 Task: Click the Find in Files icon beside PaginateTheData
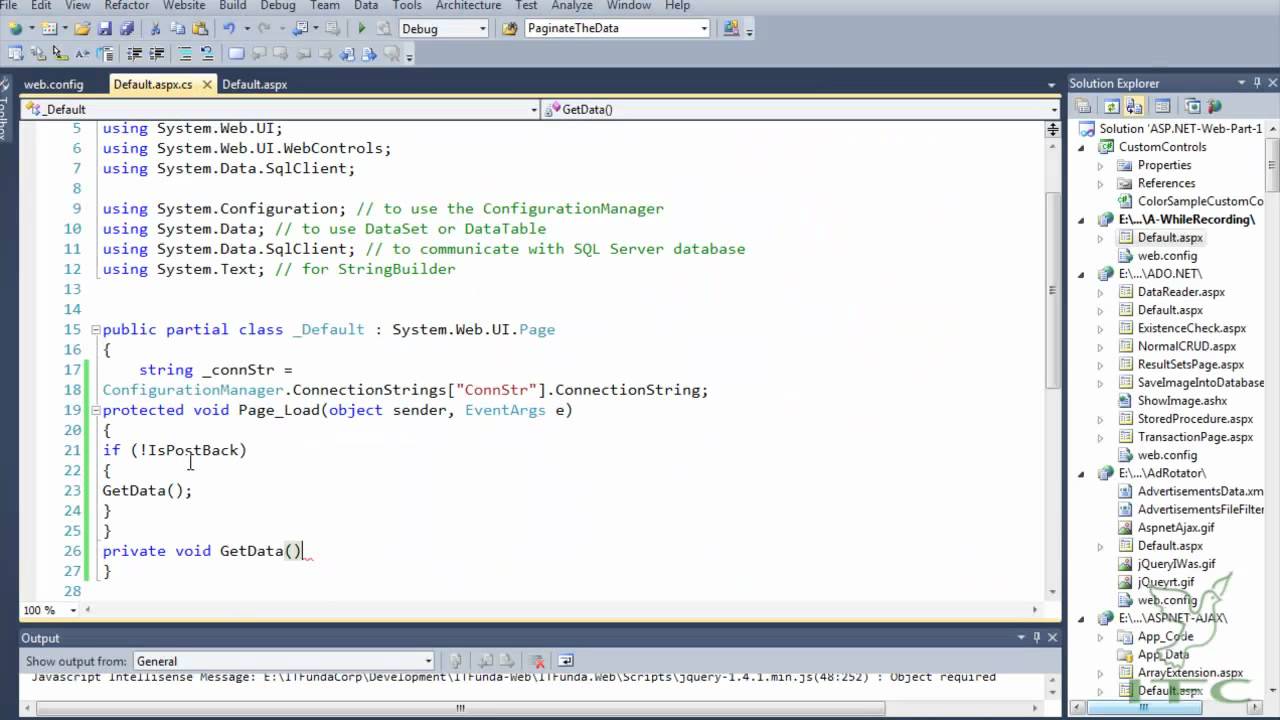tap(509, 28)
